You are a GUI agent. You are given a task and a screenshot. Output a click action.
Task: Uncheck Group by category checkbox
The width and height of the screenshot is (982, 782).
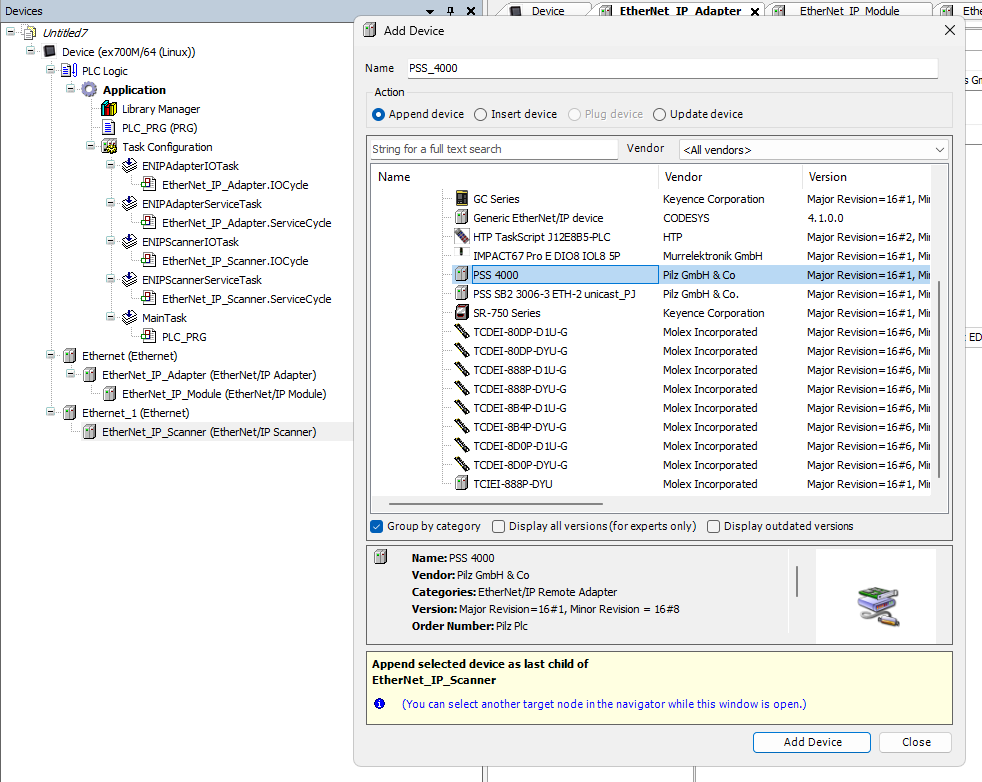tap(376, 527)
